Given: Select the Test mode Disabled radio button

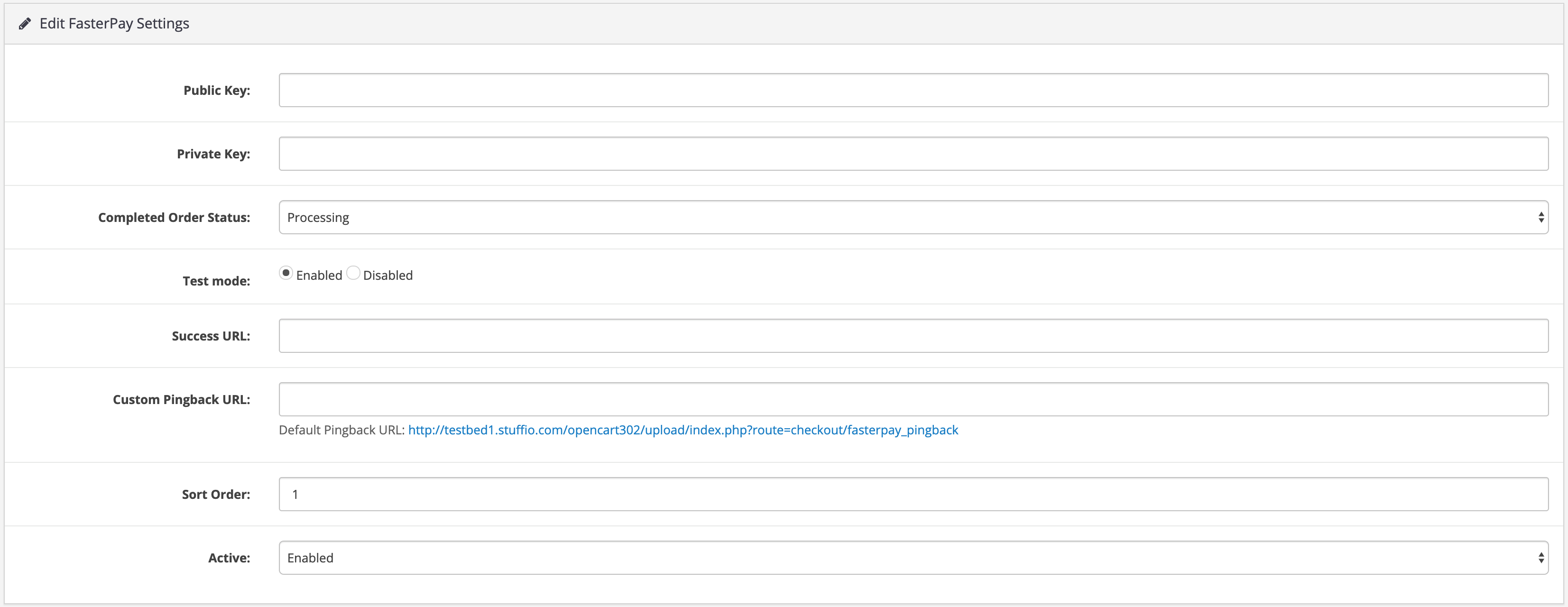Looking at the screenshot, I should coord(353,273).
